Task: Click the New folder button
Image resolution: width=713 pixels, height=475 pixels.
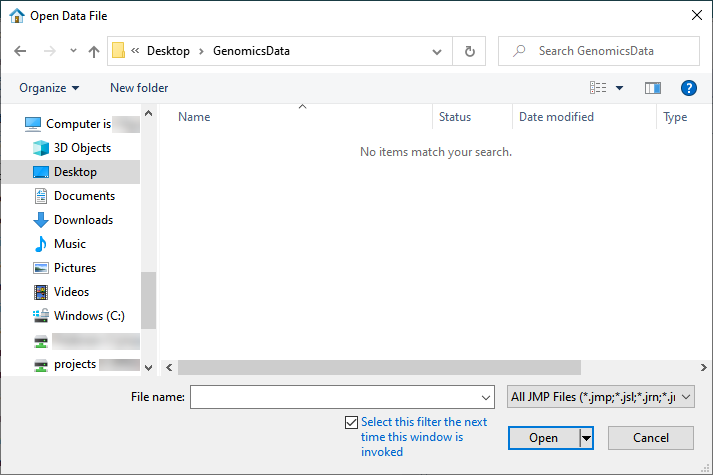Action: 139,88
